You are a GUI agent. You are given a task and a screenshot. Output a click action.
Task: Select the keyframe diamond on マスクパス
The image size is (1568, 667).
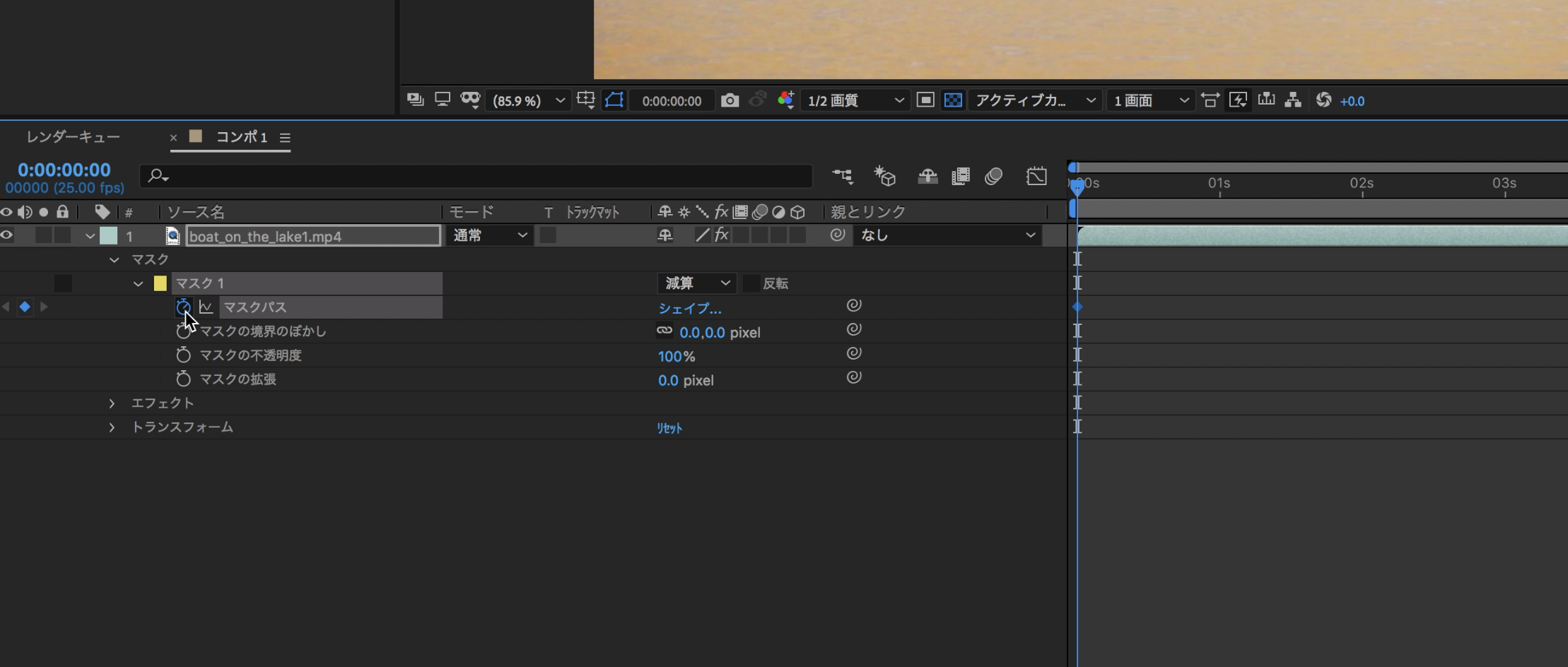click(x=1077, y=307)
